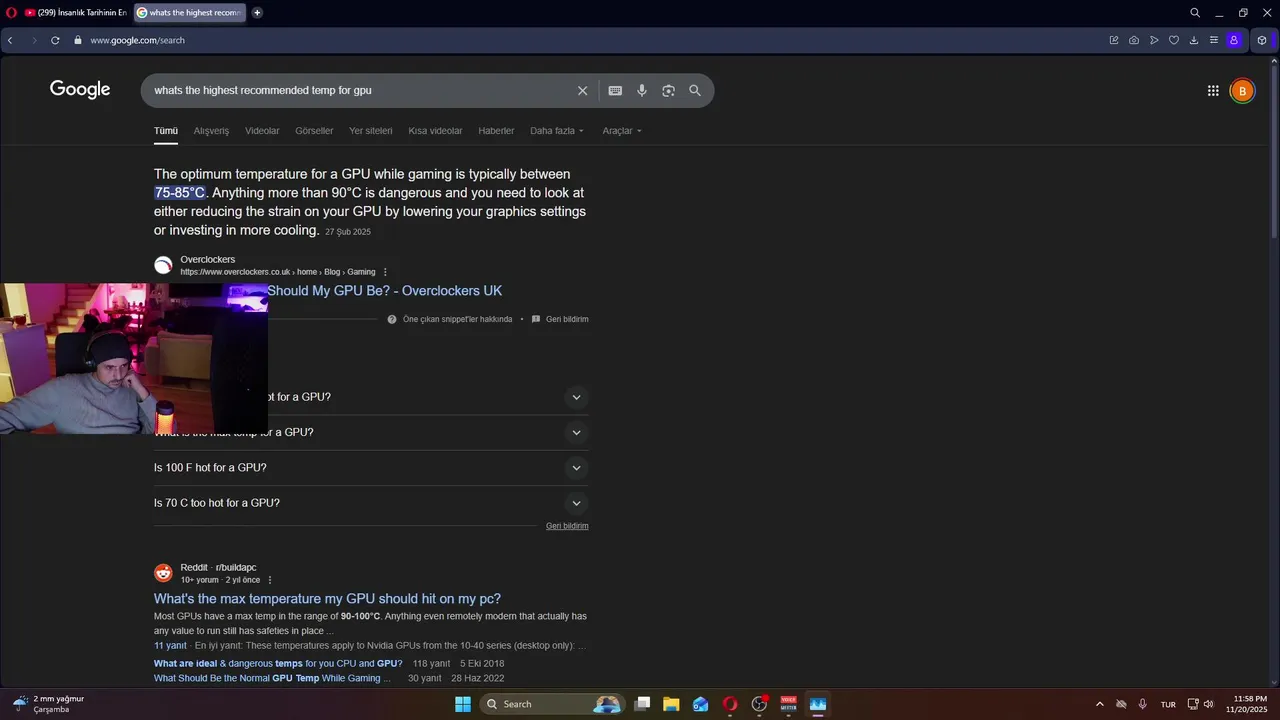Viewport: 1280px width, 720px height.
Task: Open Easy Setup sliders icon
Action: [1214, 40]
